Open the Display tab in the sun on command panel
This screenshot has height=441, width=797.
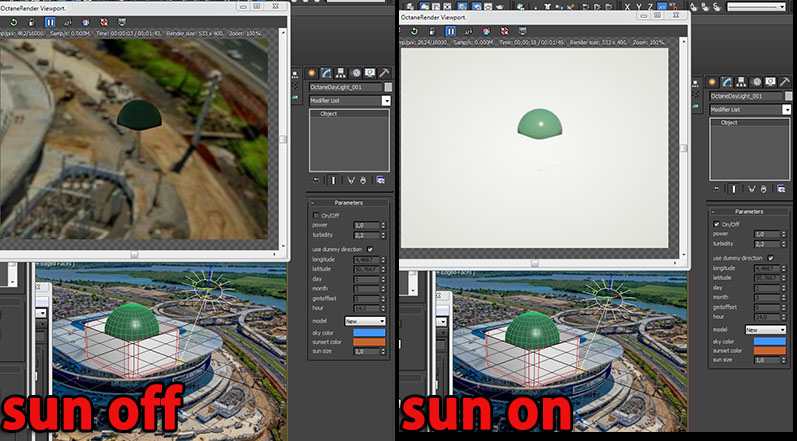(x=771, y=82)
